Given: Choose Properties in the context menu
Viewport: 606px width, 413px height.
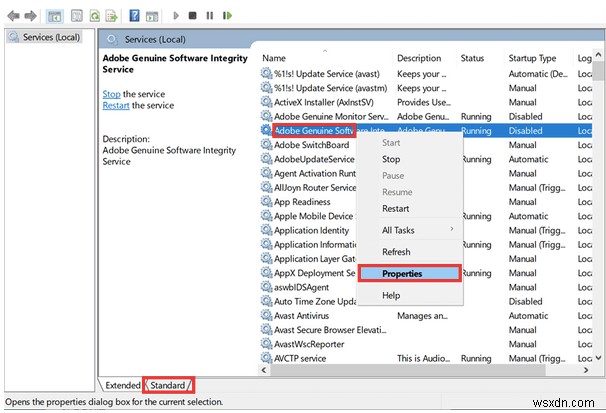Looking at the screenshot, I should coord(410,274).
